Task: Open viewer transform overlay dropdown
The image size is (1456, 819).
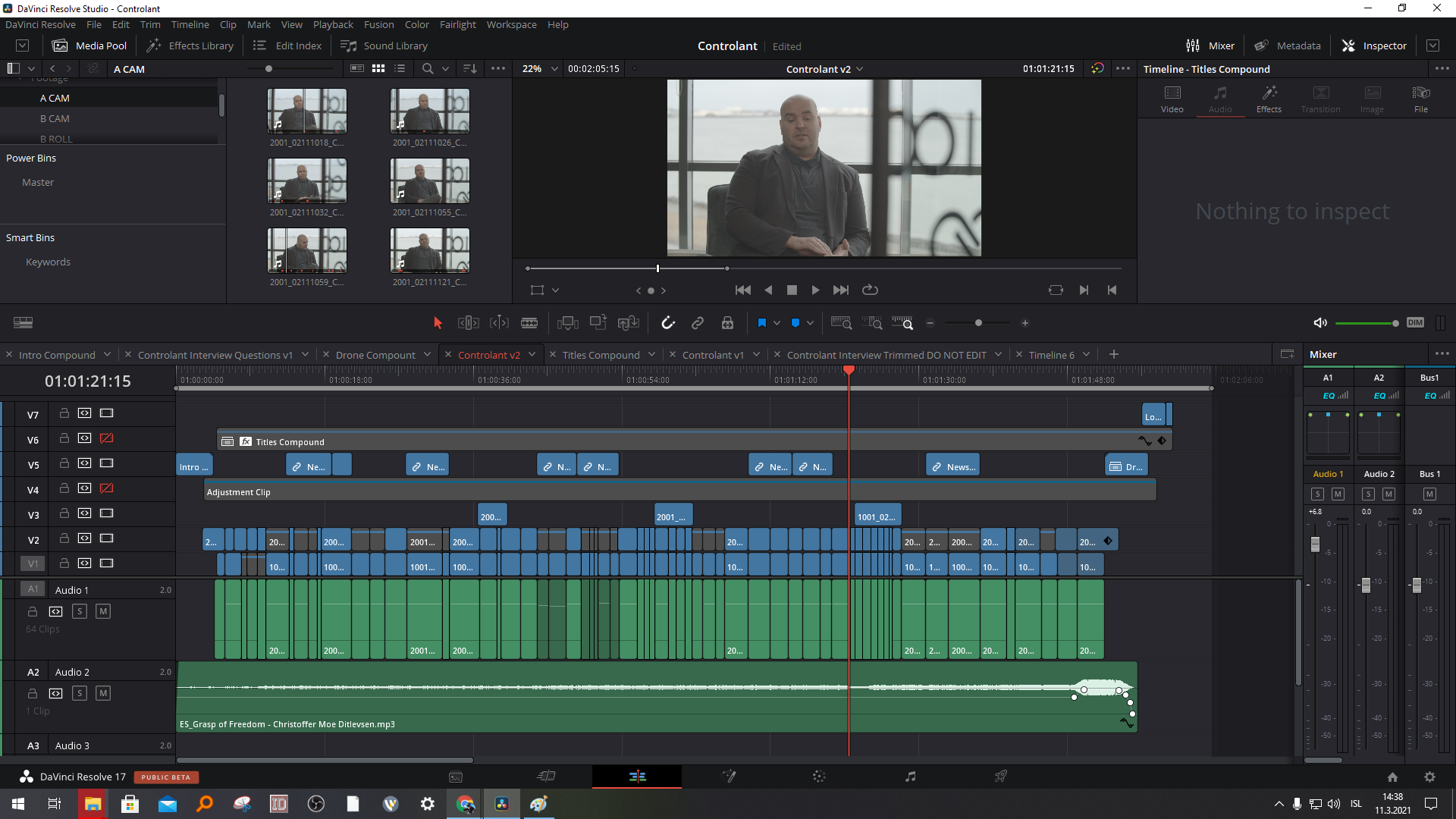Action: click(x=555, y=290)
